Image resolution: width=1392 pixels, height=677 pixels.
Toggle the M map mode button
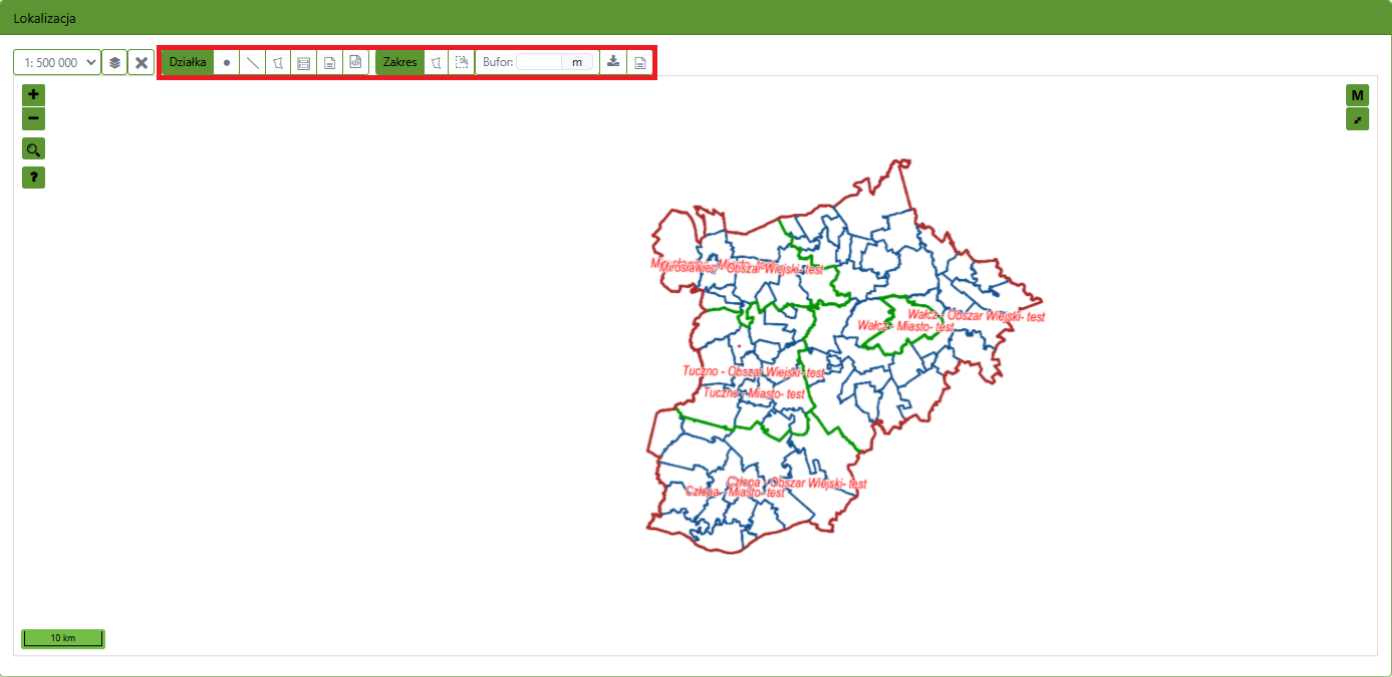tap(1357, 95)
